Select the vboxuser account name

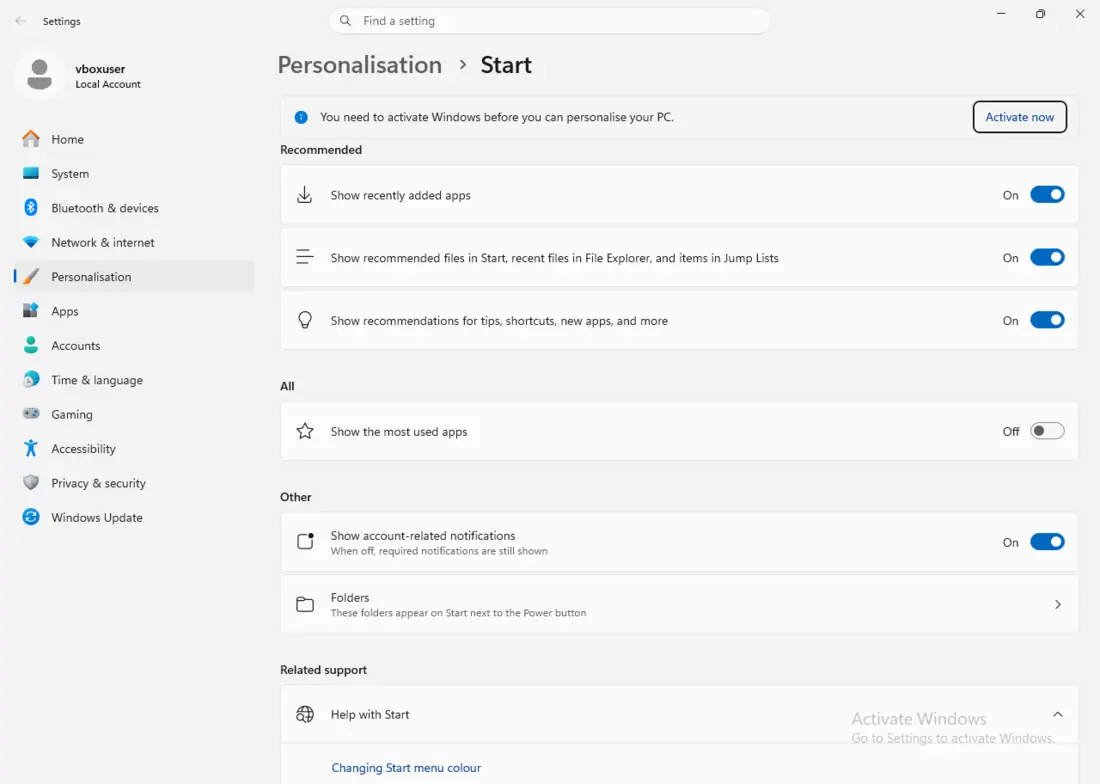[x=100, y=69]
